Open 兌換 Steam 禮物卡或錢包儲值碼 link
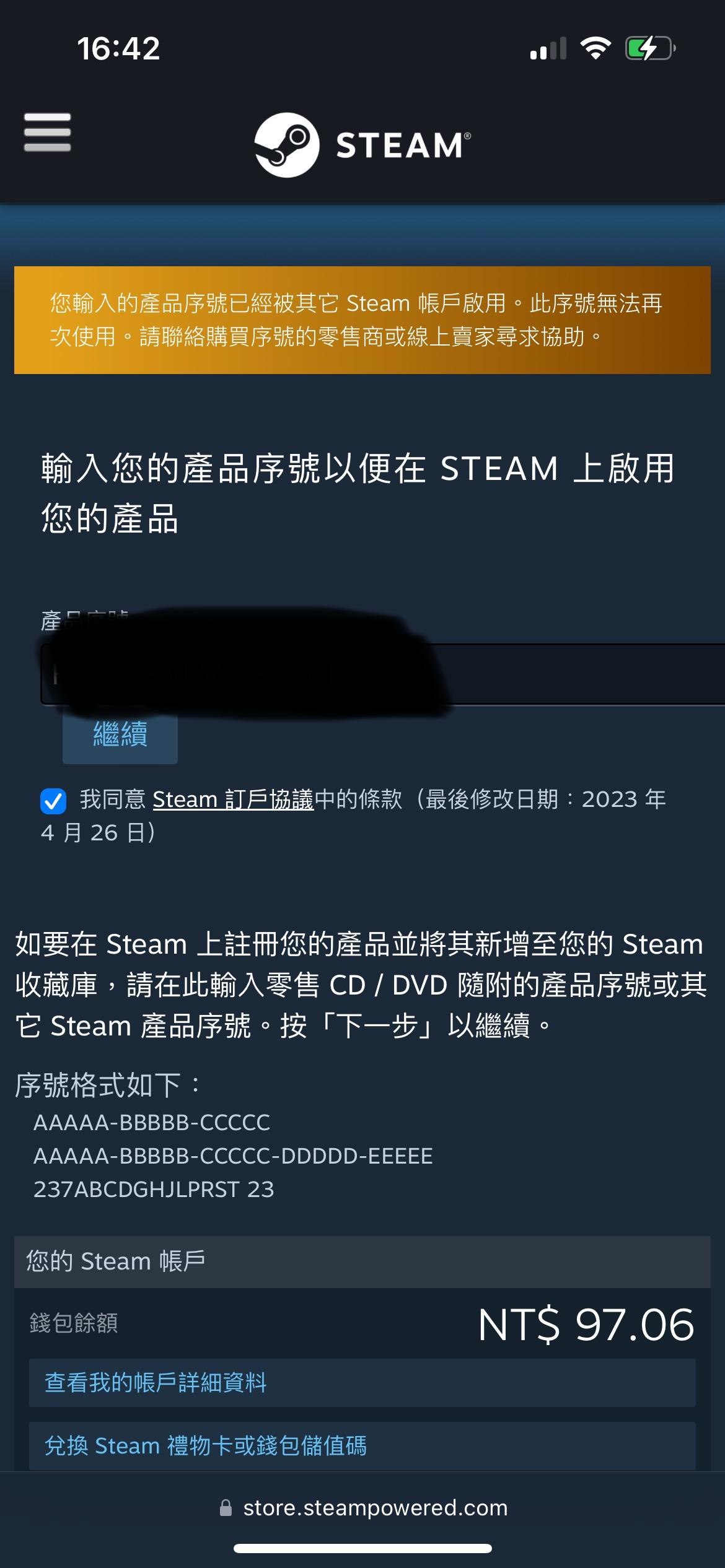The image size is (725, 1568). 362,1446
